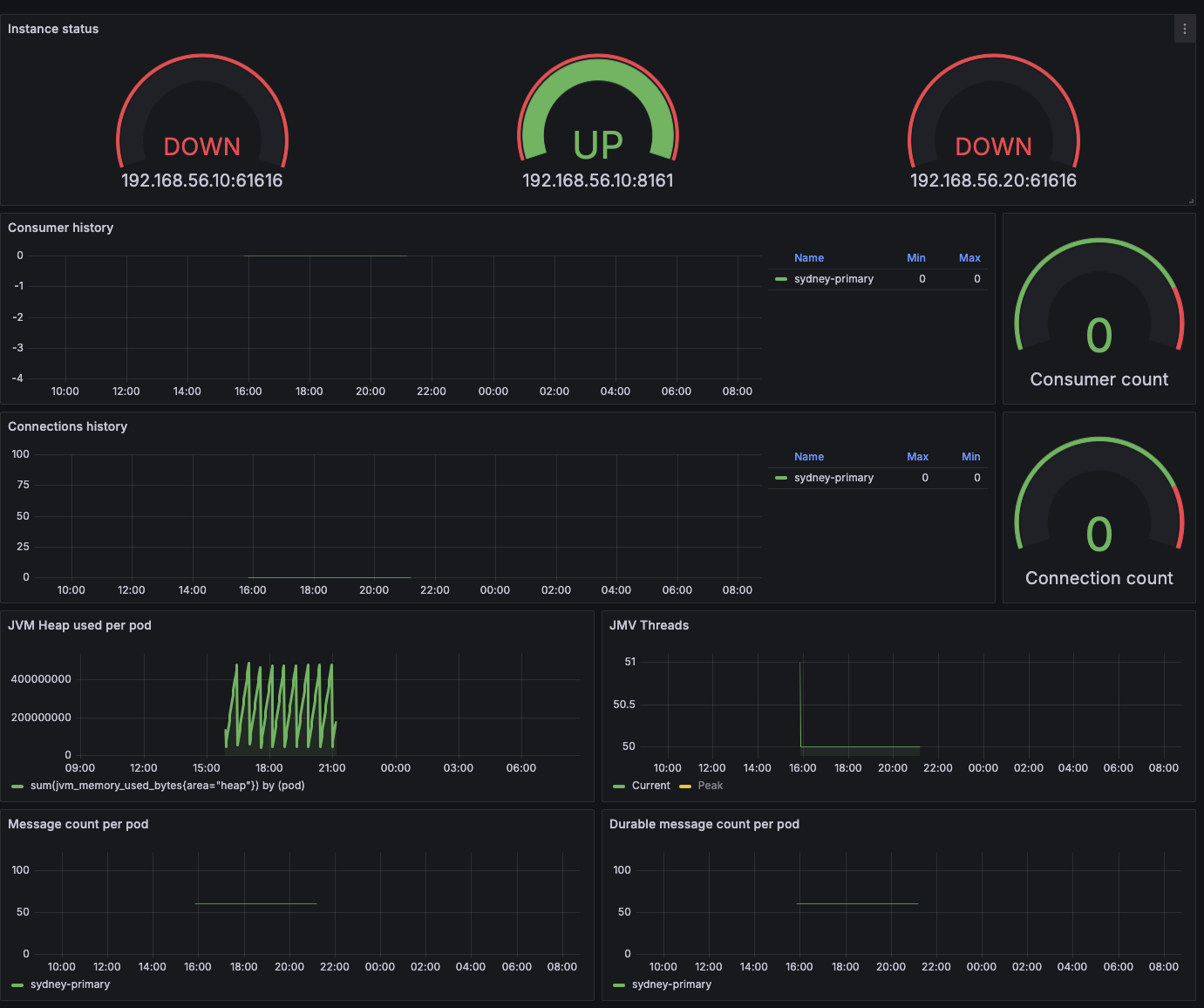Toggle the Peak series label in JMV Threads
This screenshot has width=1204, height=1008.
coord(711,786)
